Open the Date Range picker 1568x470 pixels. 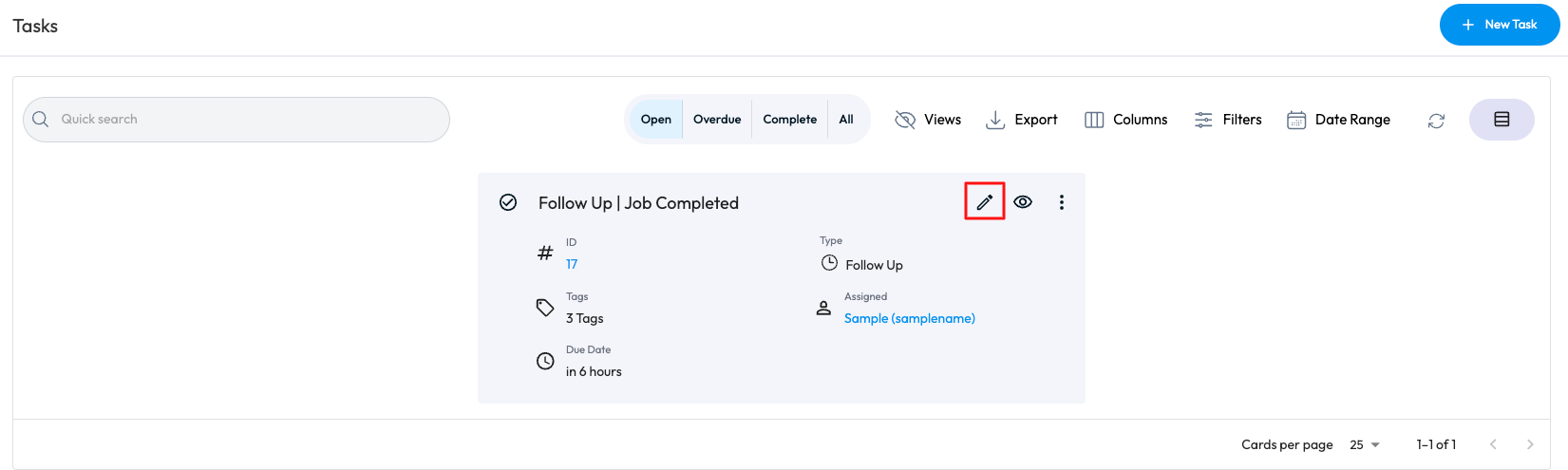click(1338, 120)
